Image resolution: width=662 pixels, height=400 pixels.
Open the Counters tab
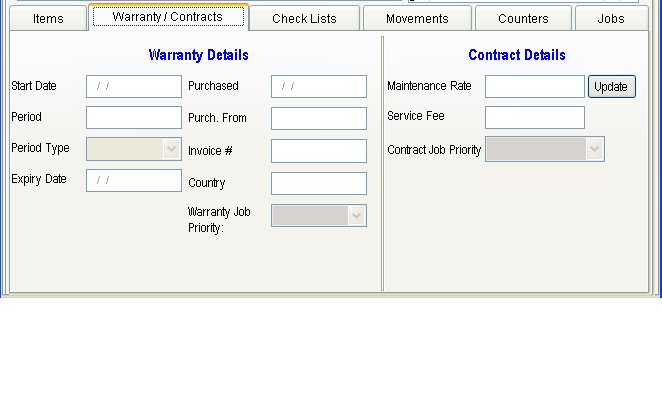point(523,19)
